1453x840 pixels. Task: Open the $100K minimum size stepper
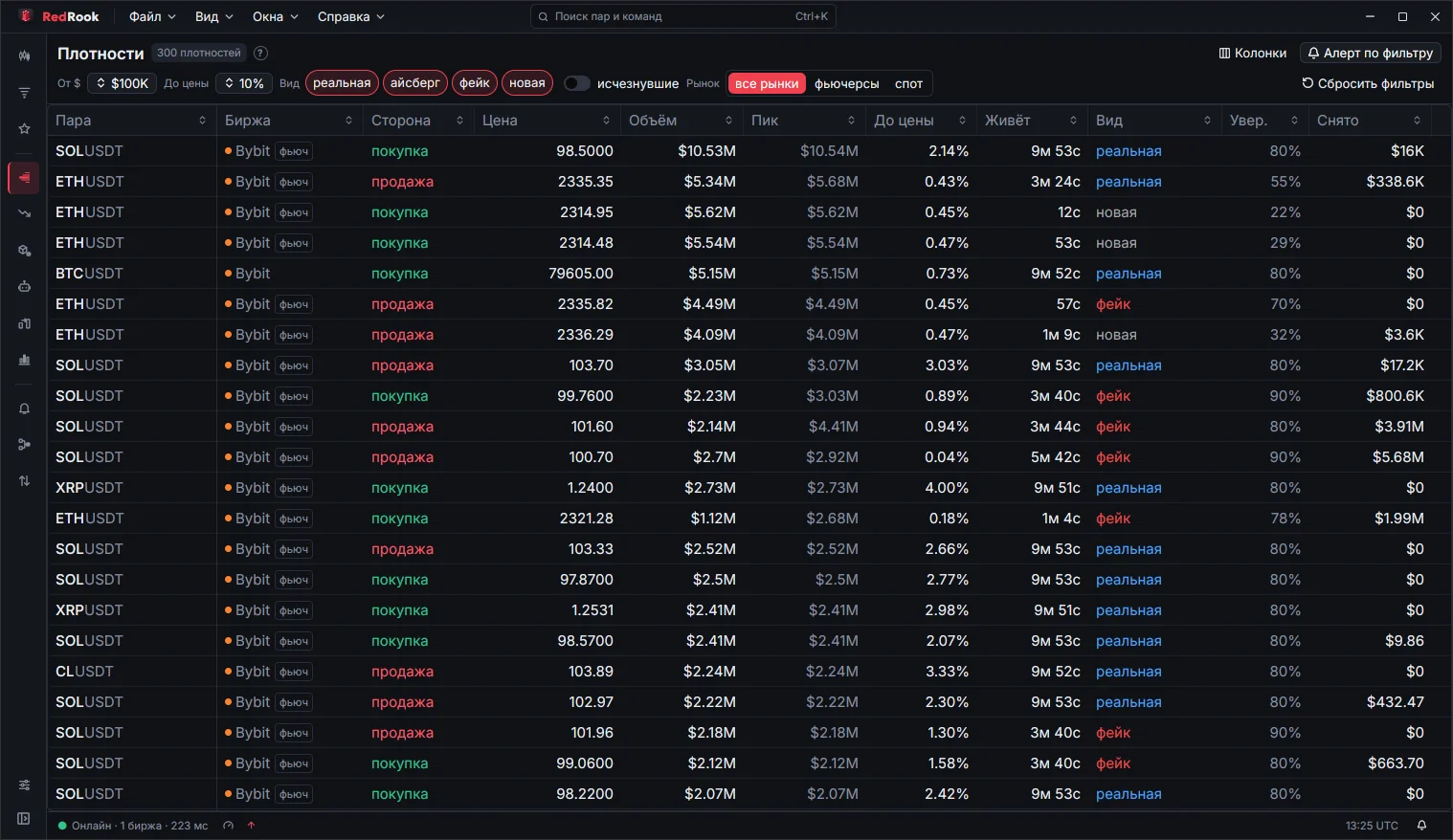click(x=124, y=83)
